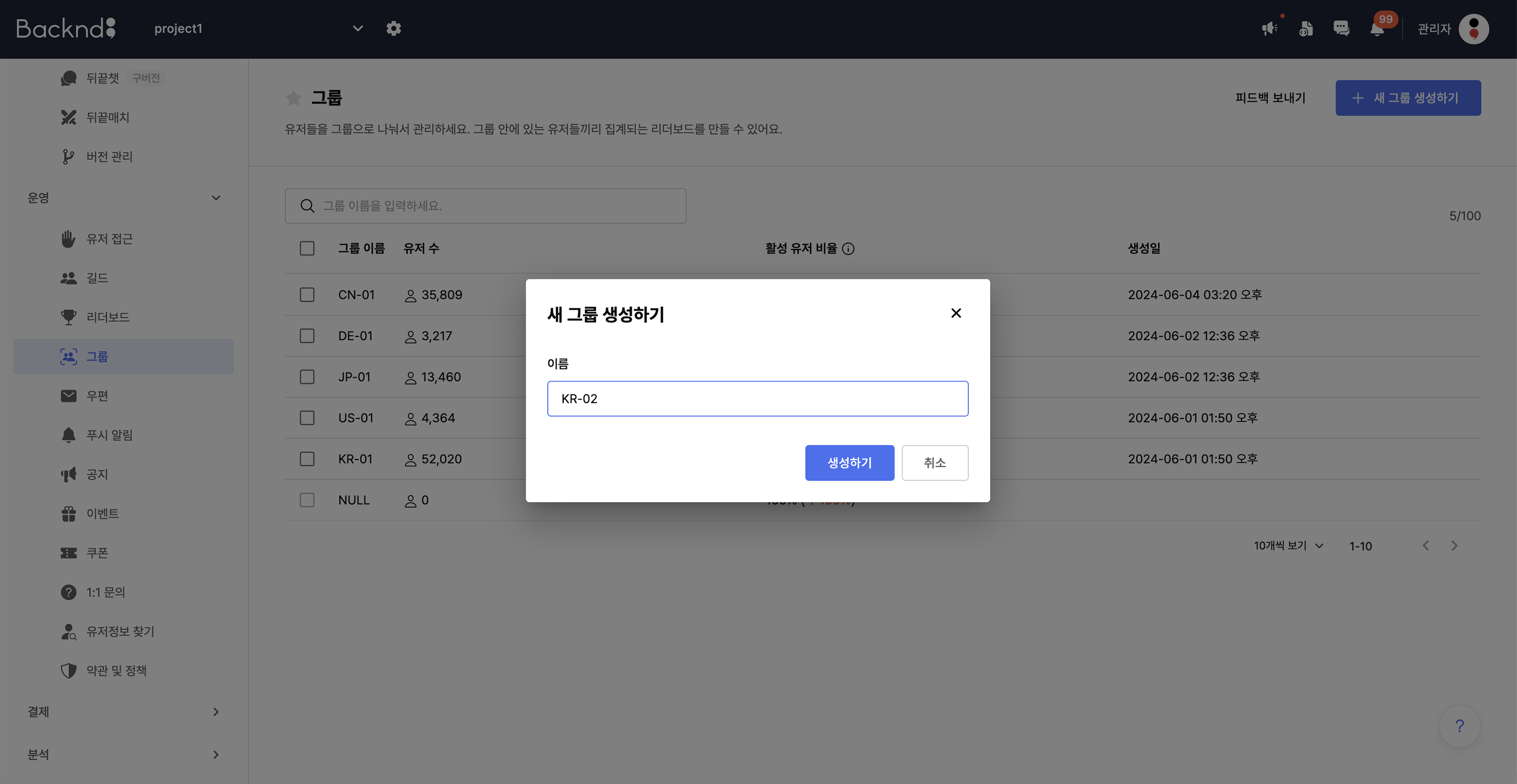The height and width of the screenshot is (784, 1517).
Task: Click the 푸시 알림 bell icon
Action: tap(69, 435)
